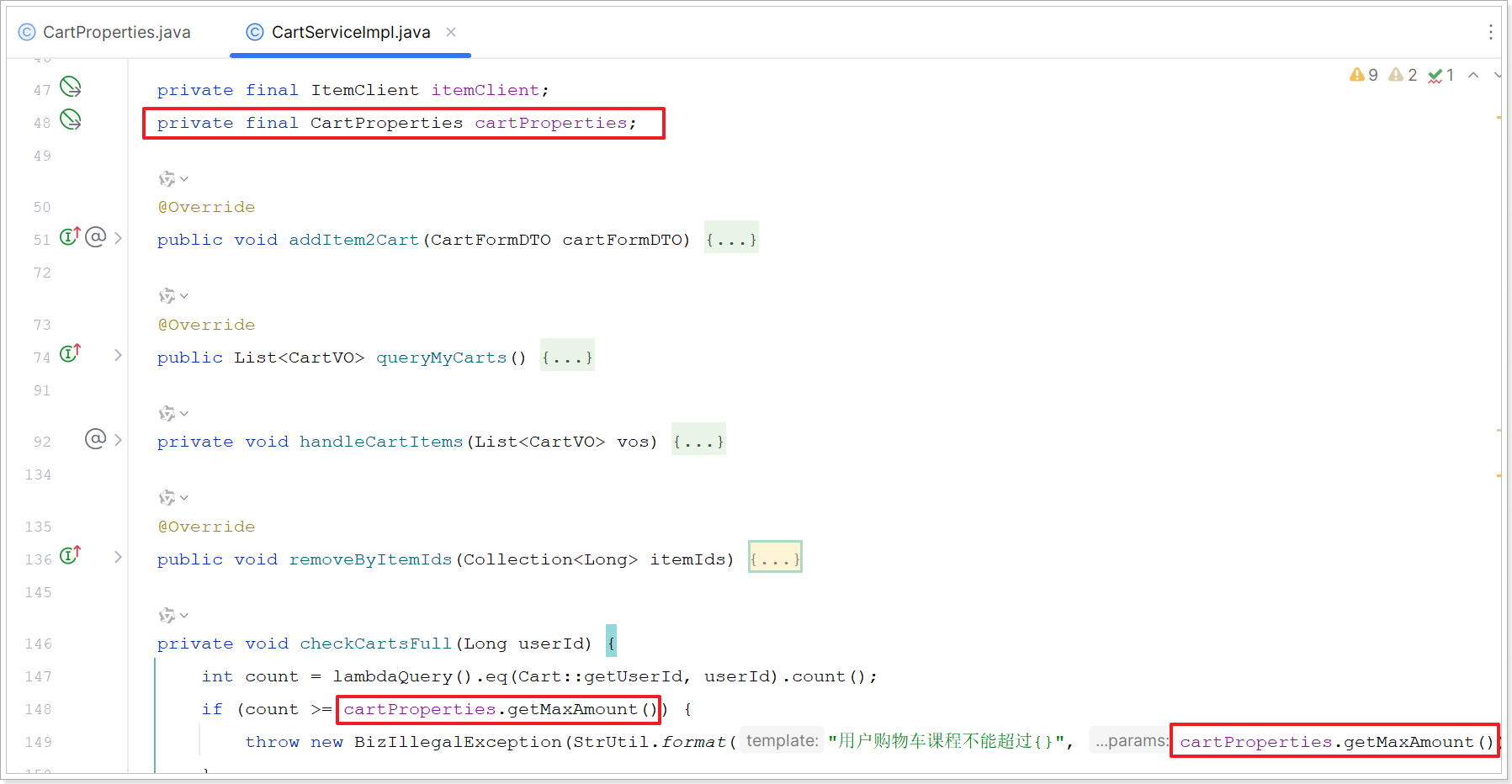Click the CartProperties type on line 48
The image size is (1512, 784).
coord(386,123)
